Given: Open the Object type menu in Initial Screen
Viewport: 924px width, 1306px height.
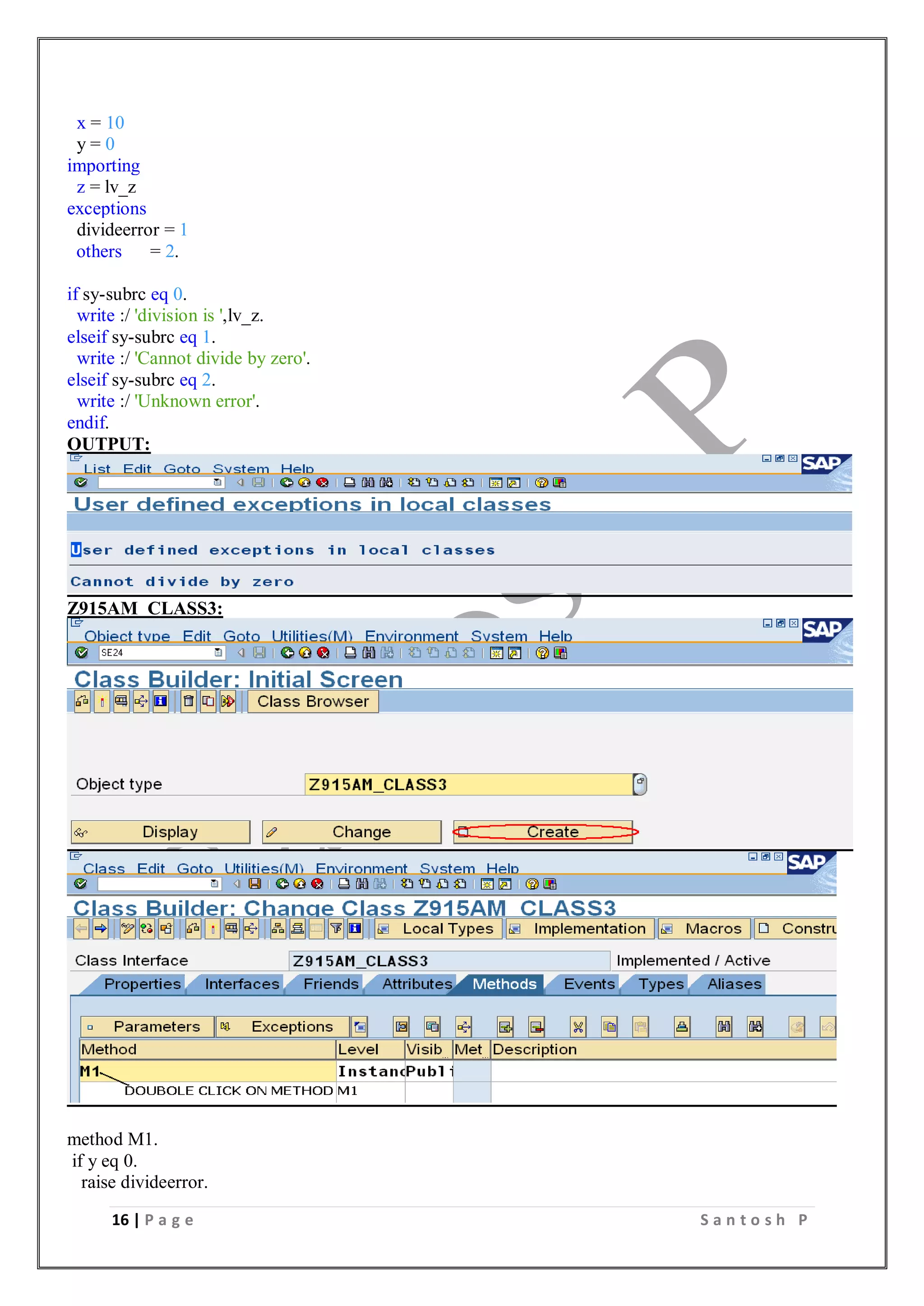Looking at the screenshot, I should click(x=127, y=636).
